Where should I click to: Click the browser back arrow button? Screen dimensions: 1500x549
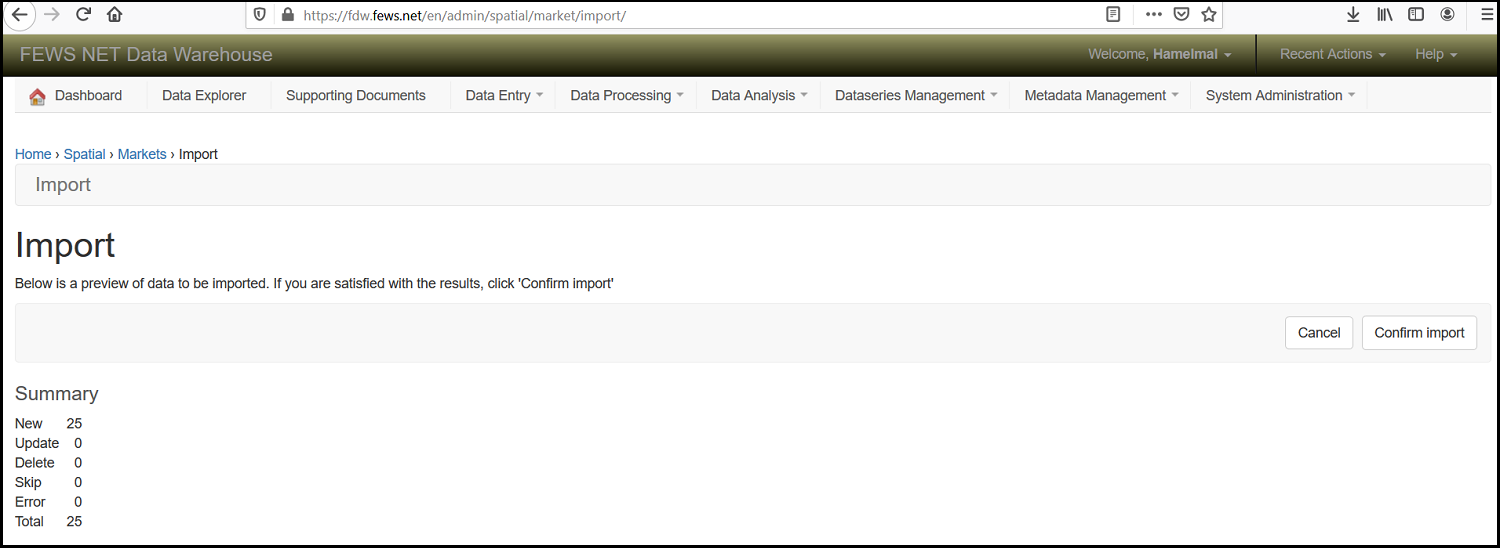coord(19,15)
